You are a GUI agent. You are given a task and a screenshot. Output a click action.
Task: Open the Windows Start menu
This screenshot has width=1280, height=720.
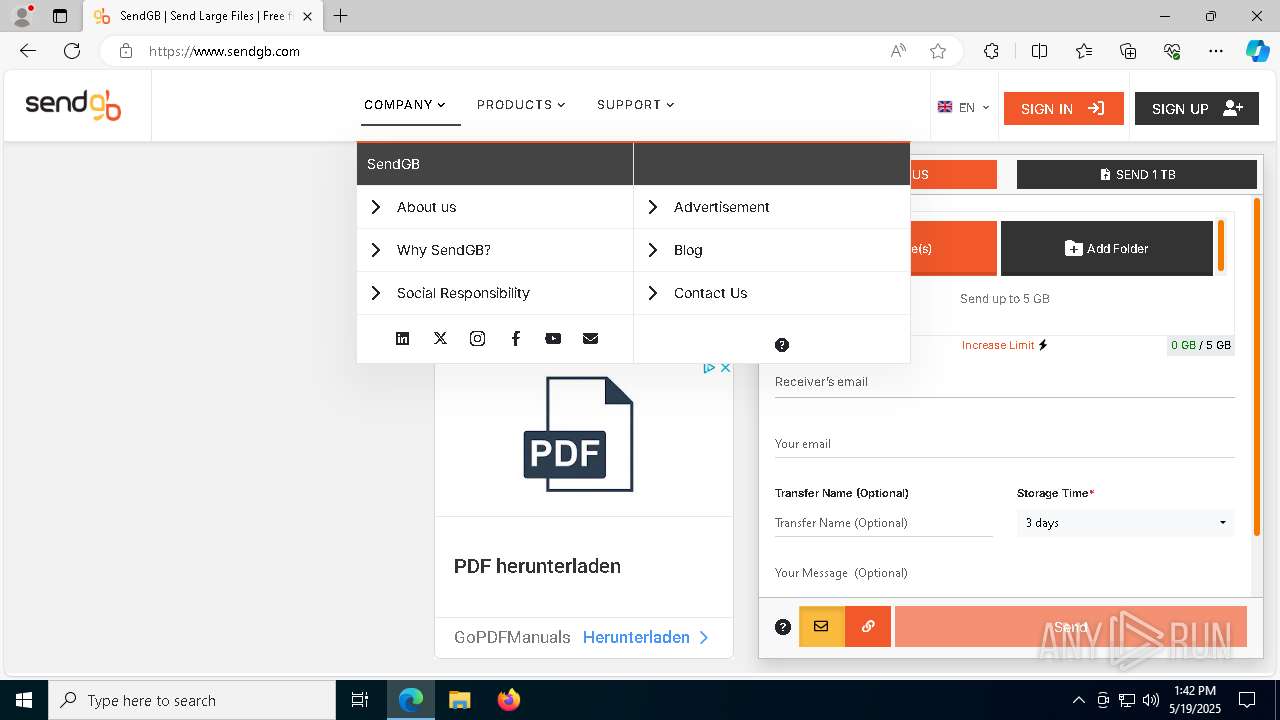24,700
